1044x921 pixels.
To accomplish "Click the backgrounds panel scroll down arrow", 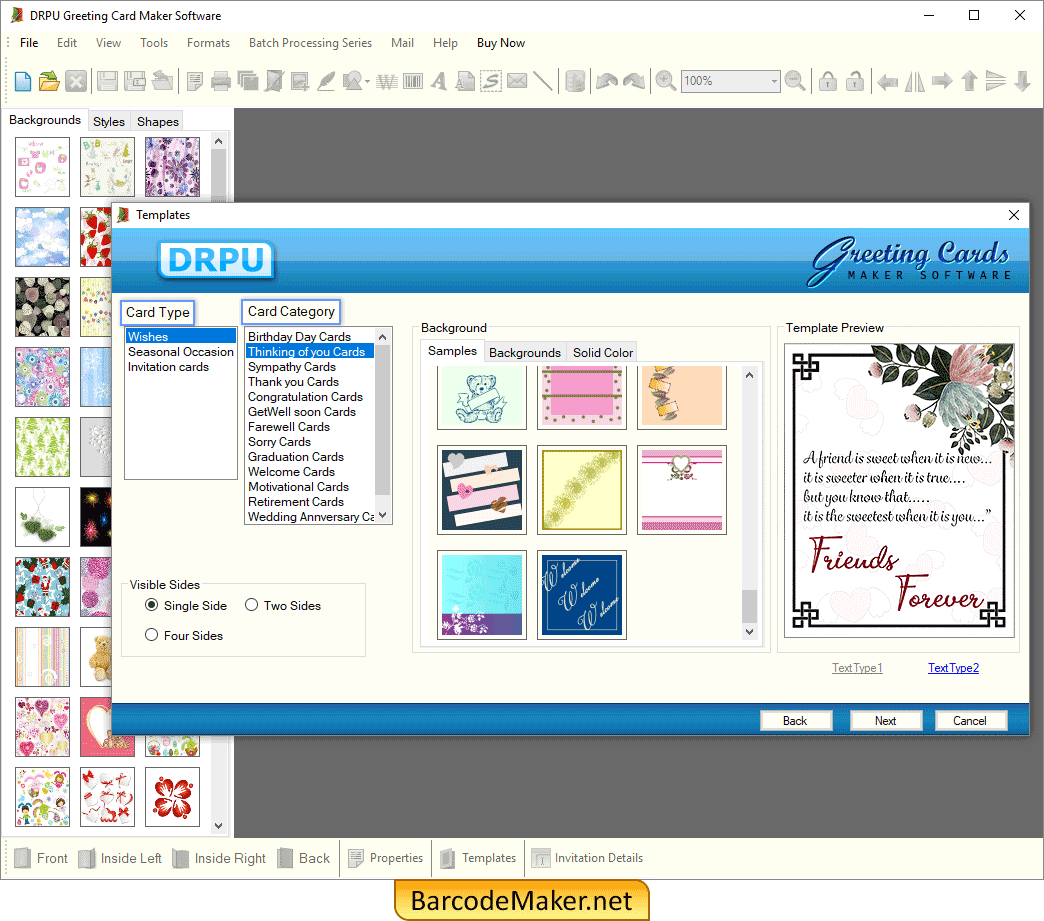I will [218, 825].
